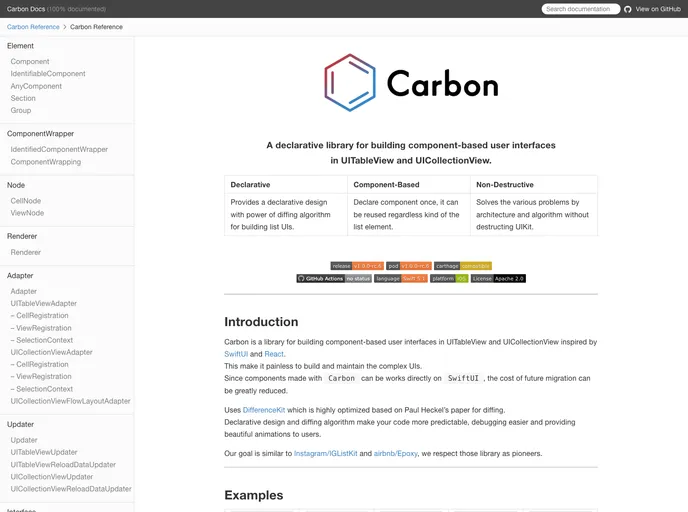Select the Node sidebar section heading
Screen dimensions: 688x512
point(16,185)
